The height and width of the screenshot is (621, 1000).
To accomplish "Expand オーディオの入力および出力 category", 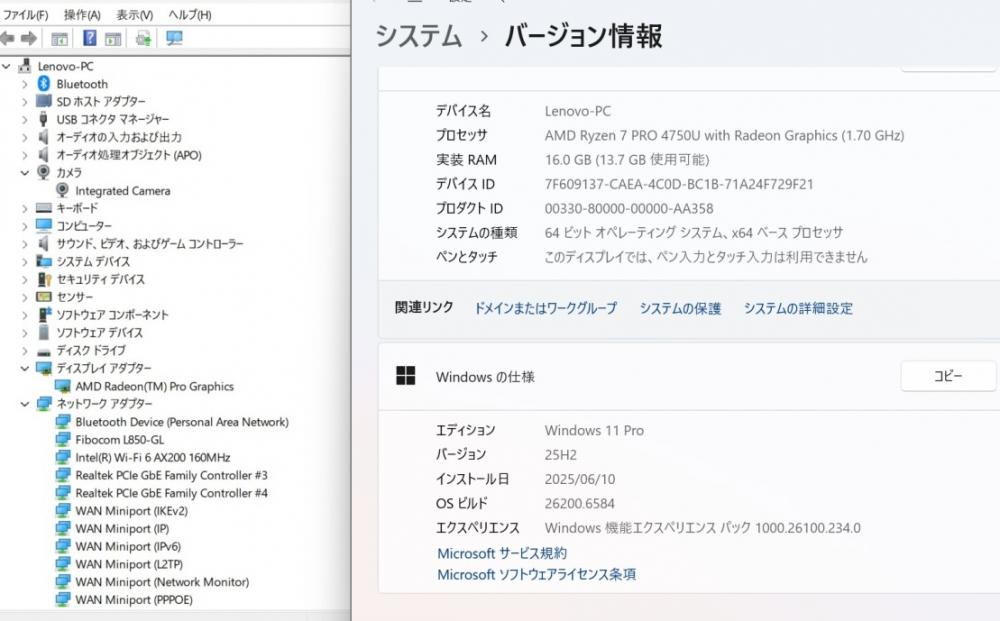I will point(25,138).
